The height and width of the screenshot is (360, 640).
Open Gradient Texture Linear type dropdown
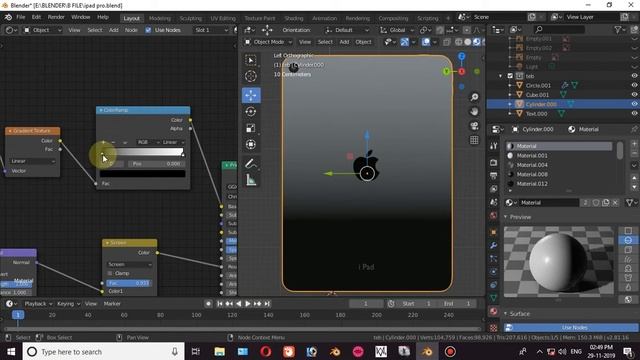click(x=32, y=161)
